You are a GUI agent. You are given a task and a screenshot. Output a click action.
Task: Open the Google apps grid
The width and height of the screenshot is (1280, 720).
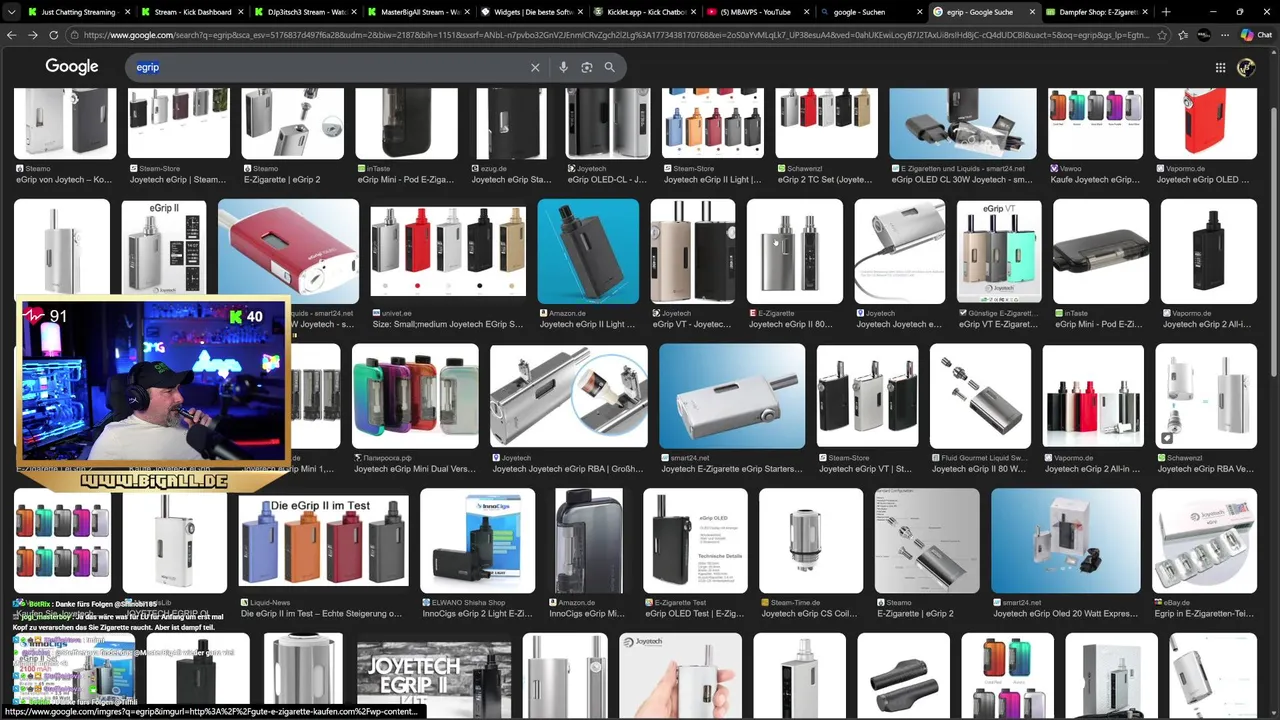[1220, 67]
